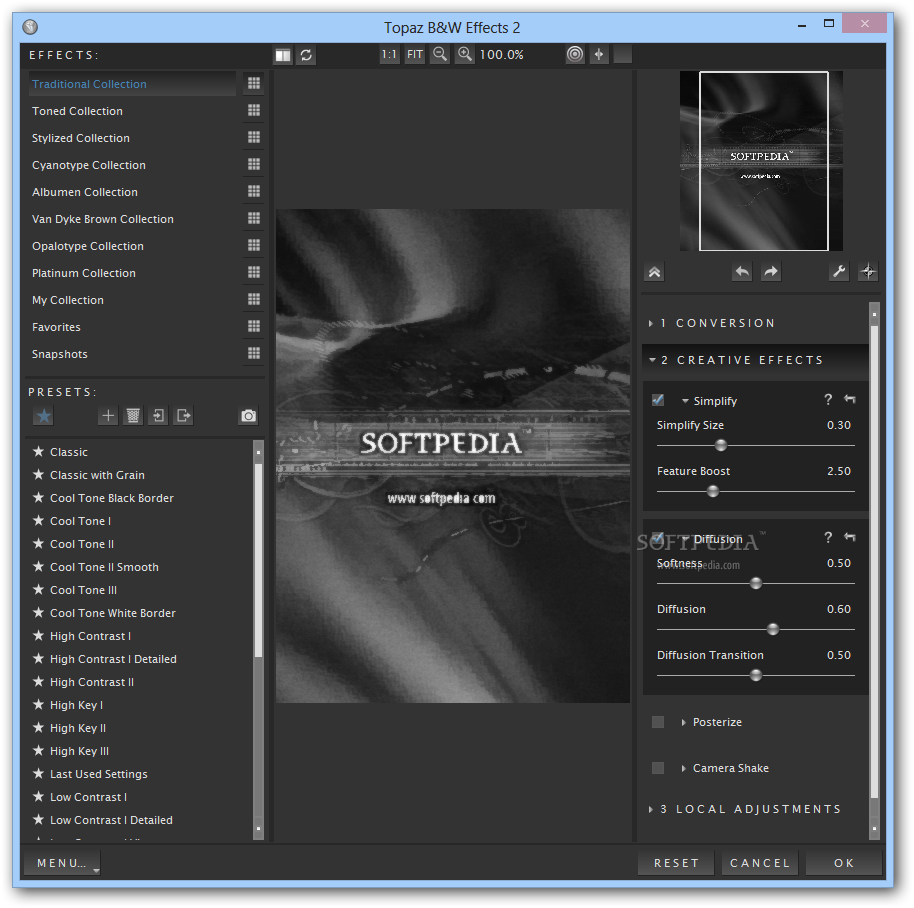The height and width of the screenshot is (908, 914).
Task: Open the Diffusion help question mark
Action: click(x=828, y=537)
